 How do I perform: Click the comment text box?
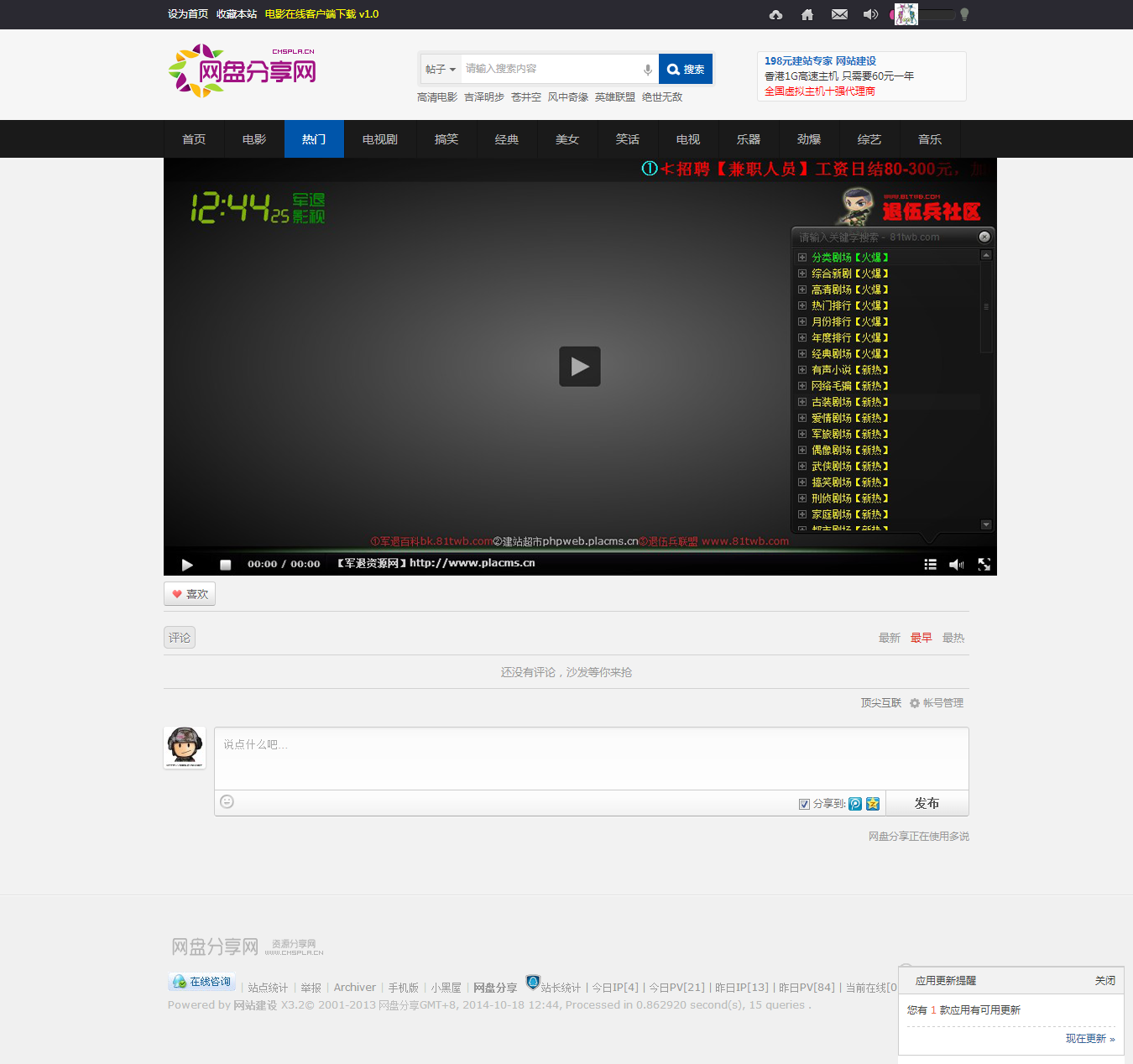pyautogui.click(x=592, y=759)
